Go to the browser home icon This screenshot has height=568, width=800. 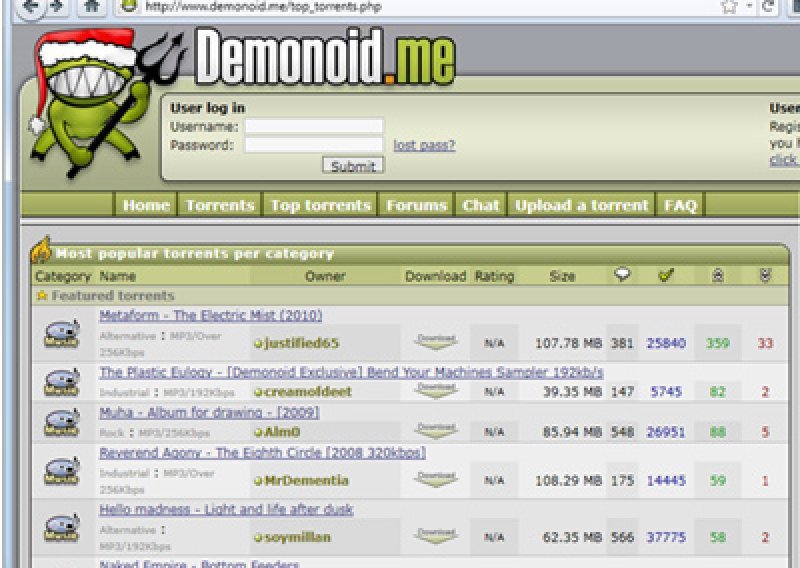tap(91, 6)
